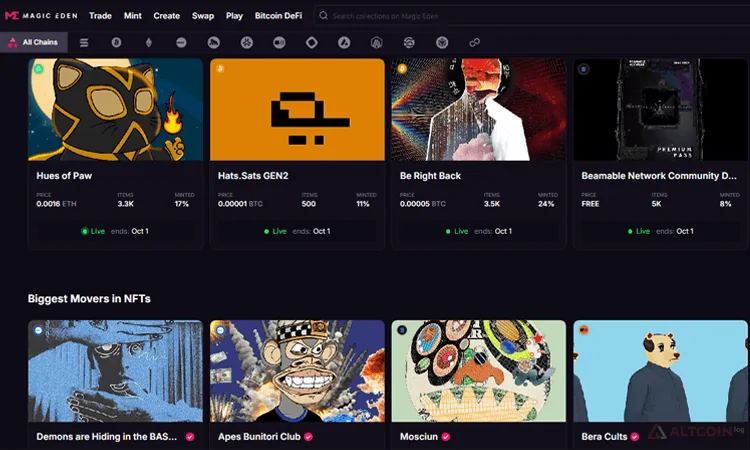
Task: Click the Live status on Hues of Paw
Action: point(93,231)
